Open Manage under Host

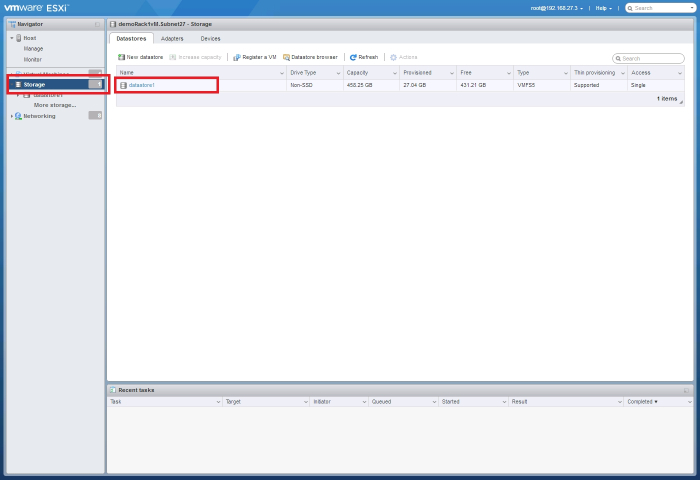coord(33,49)
